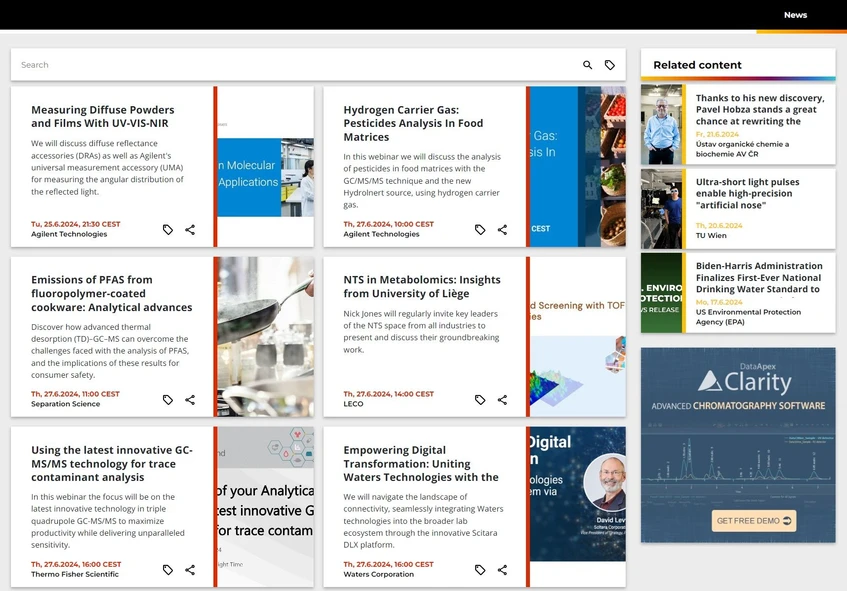Click 'Th, 27.6.2024, 14:00 CEST' date
847x591 pixels.
pos(388,394)
